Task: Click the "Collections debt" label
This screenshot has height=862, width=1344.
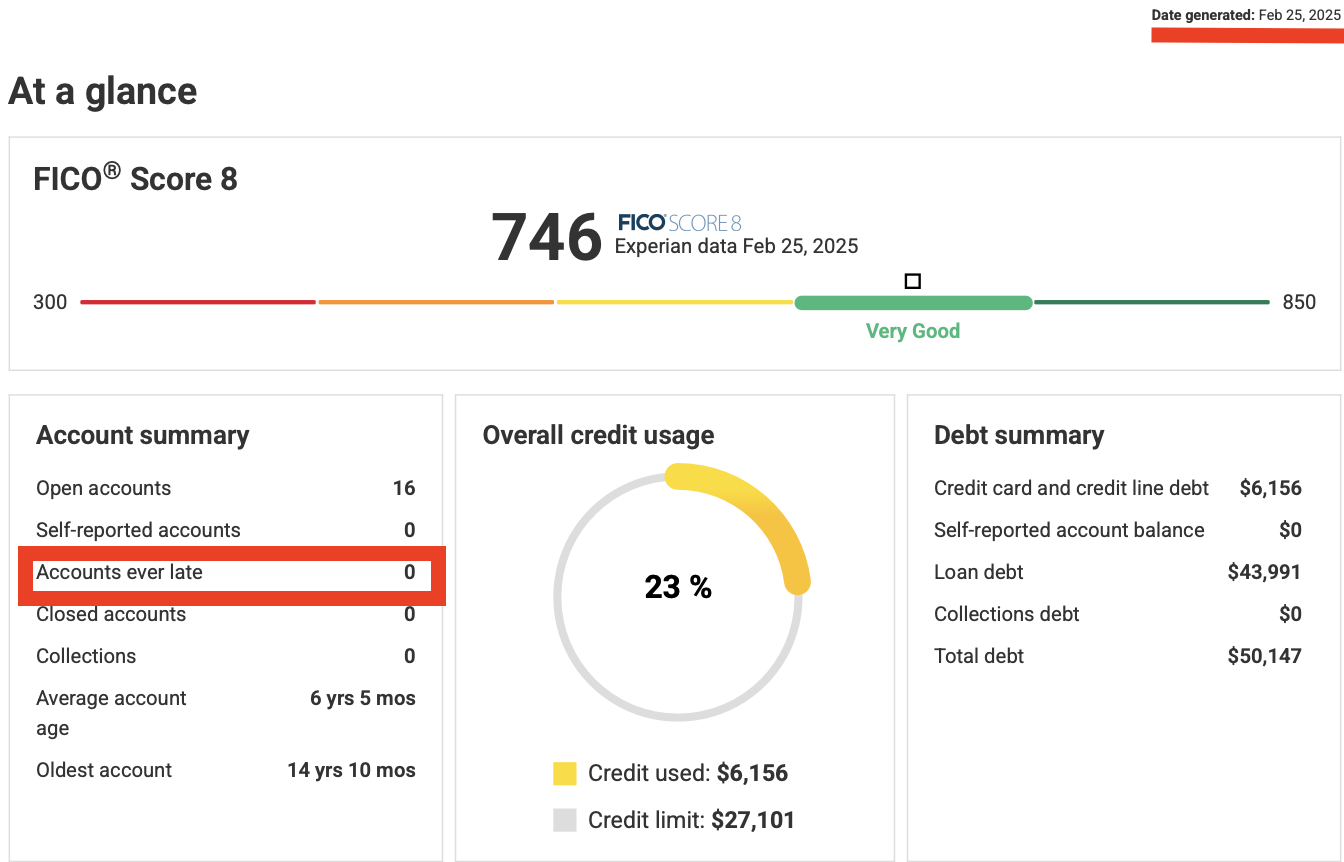Action: [1007, 614]
